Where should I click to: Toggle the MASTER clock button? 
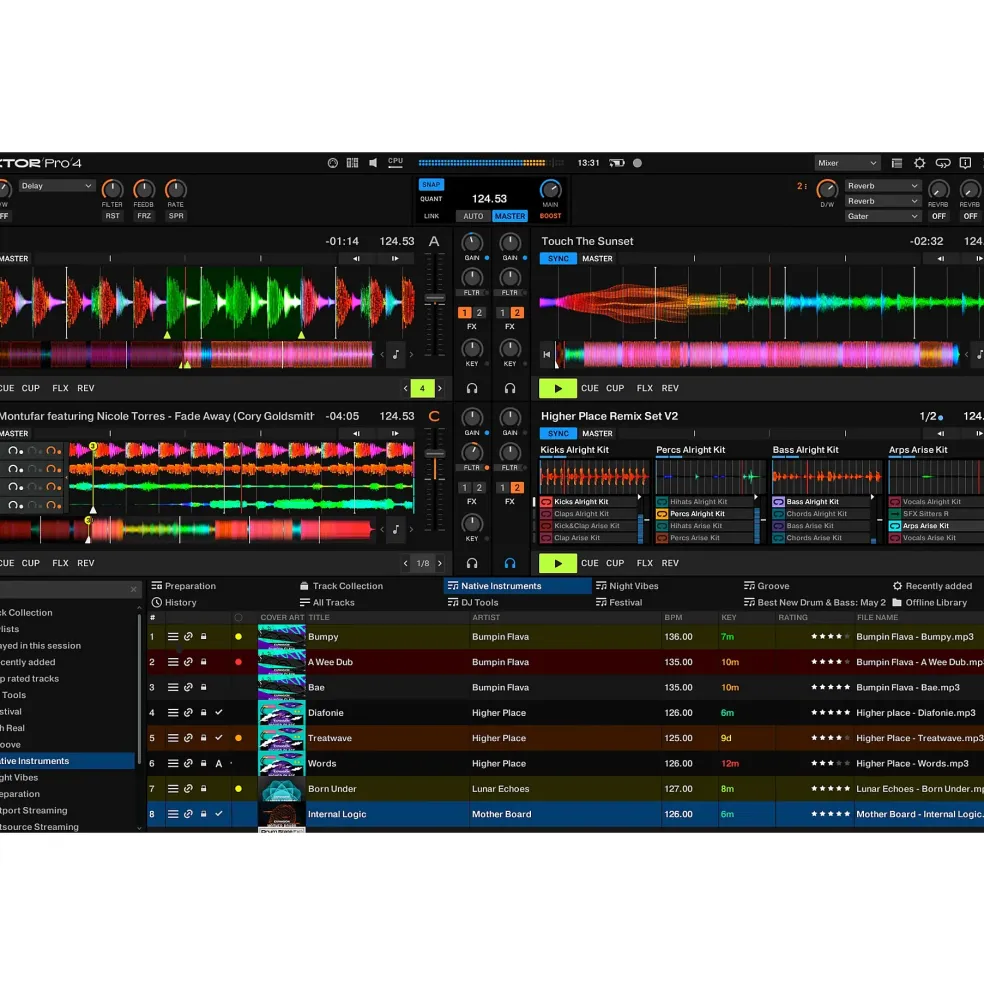510,215
